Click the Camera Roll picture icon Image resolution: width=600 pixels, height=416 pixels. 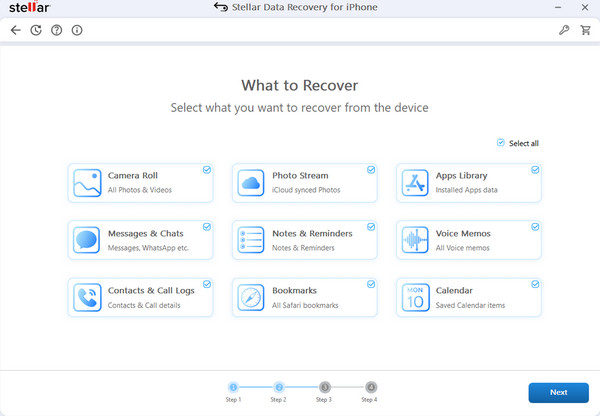pyautogui.click(x=87, y=183)
